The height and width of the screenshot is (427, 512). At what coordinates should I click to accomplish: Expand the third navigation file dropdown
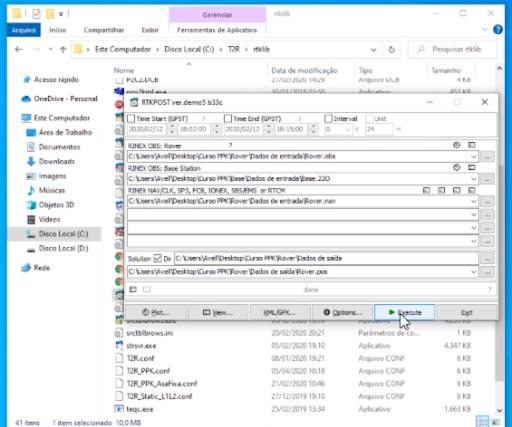(474, 228)
